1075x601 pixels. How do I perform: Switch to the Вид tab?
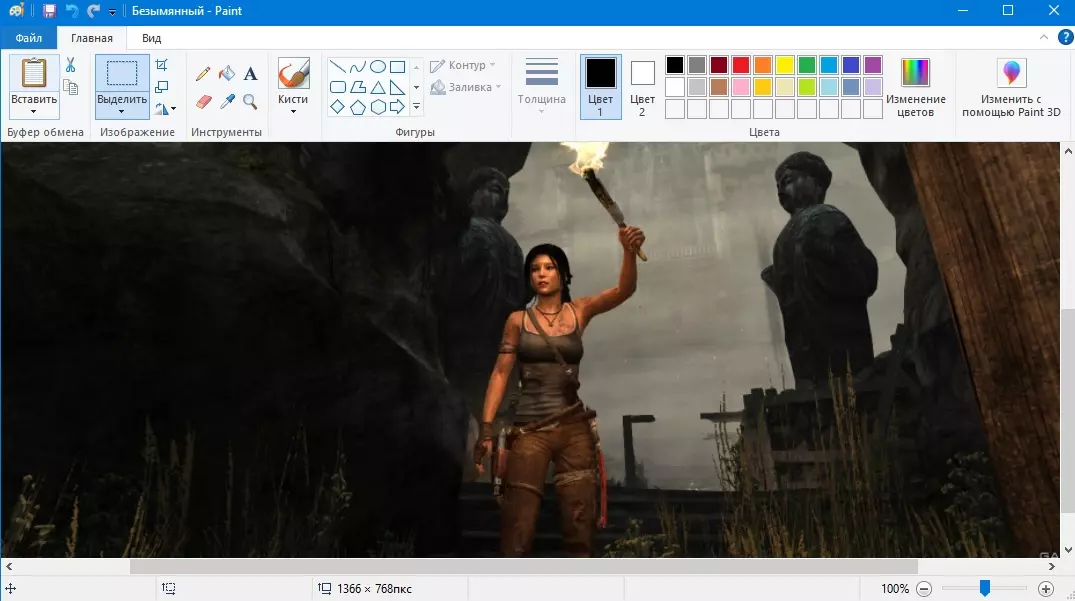pos(151,38)
